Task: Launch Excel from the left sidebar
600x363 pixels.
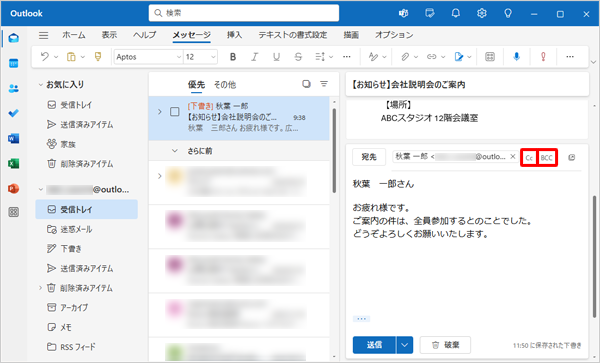Action: (x=13, y=164)
